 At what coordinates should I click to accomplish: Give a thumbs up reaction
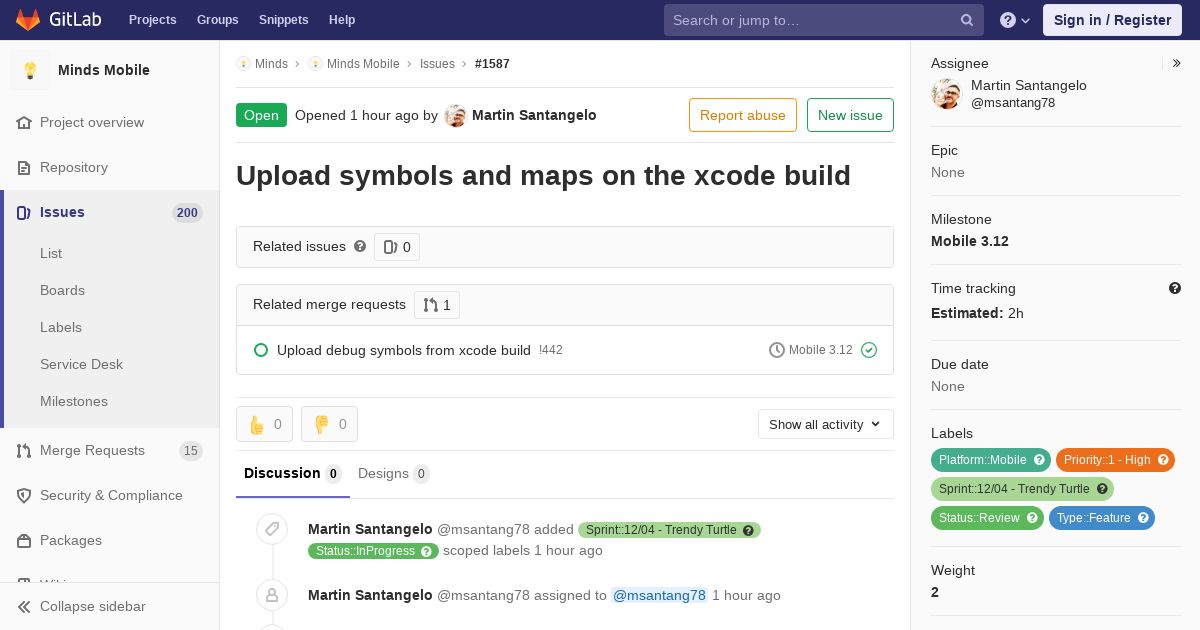click(264, 424)
